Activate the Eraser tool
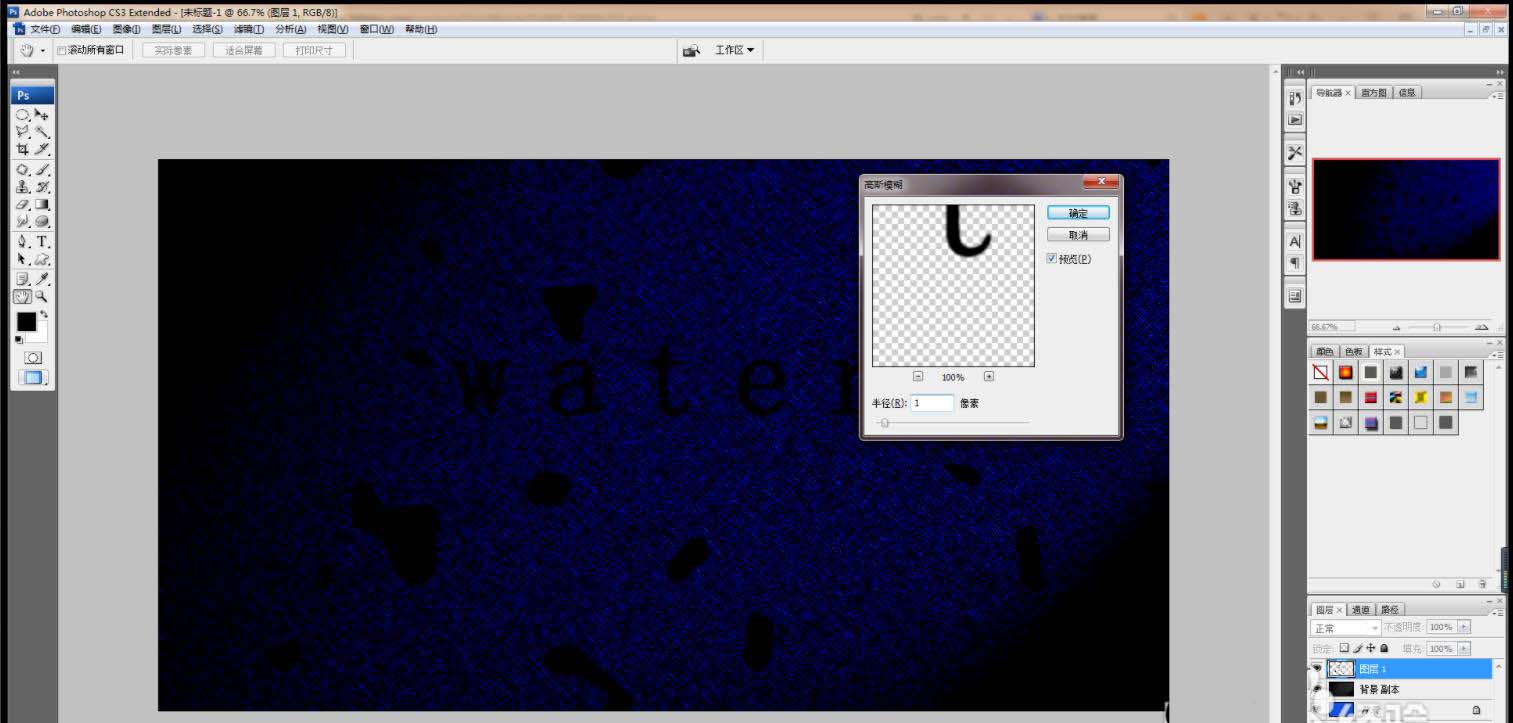Screen dimensions: 1513x723 point(22,204)
